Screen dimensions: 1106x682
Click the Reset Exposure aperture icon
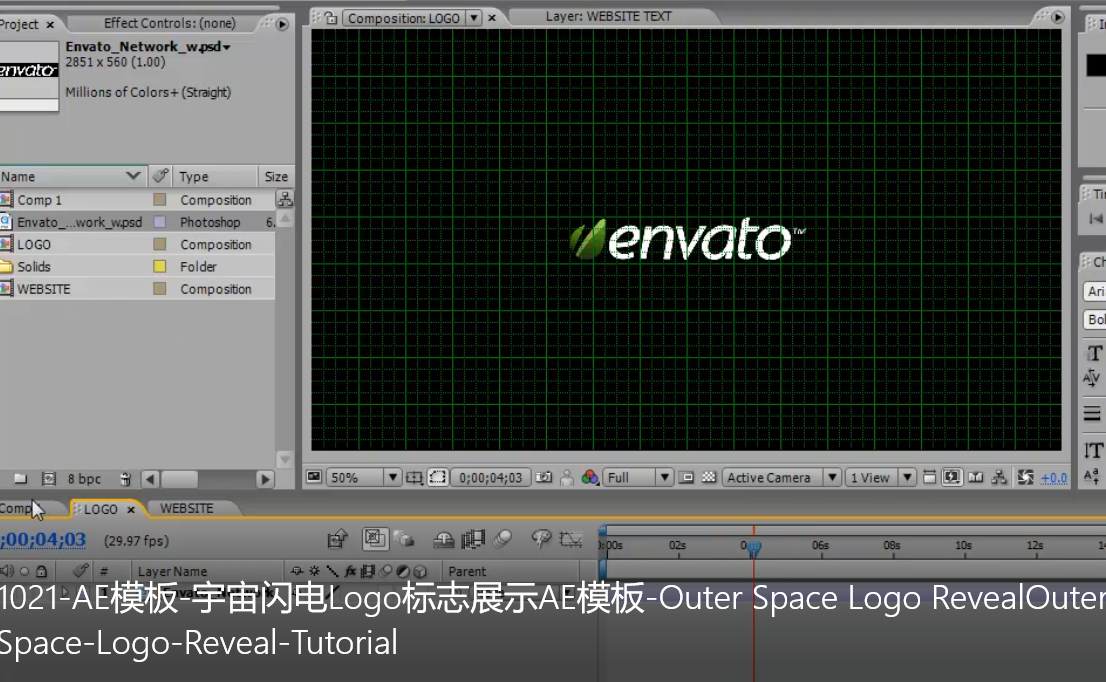(1026, 477)
